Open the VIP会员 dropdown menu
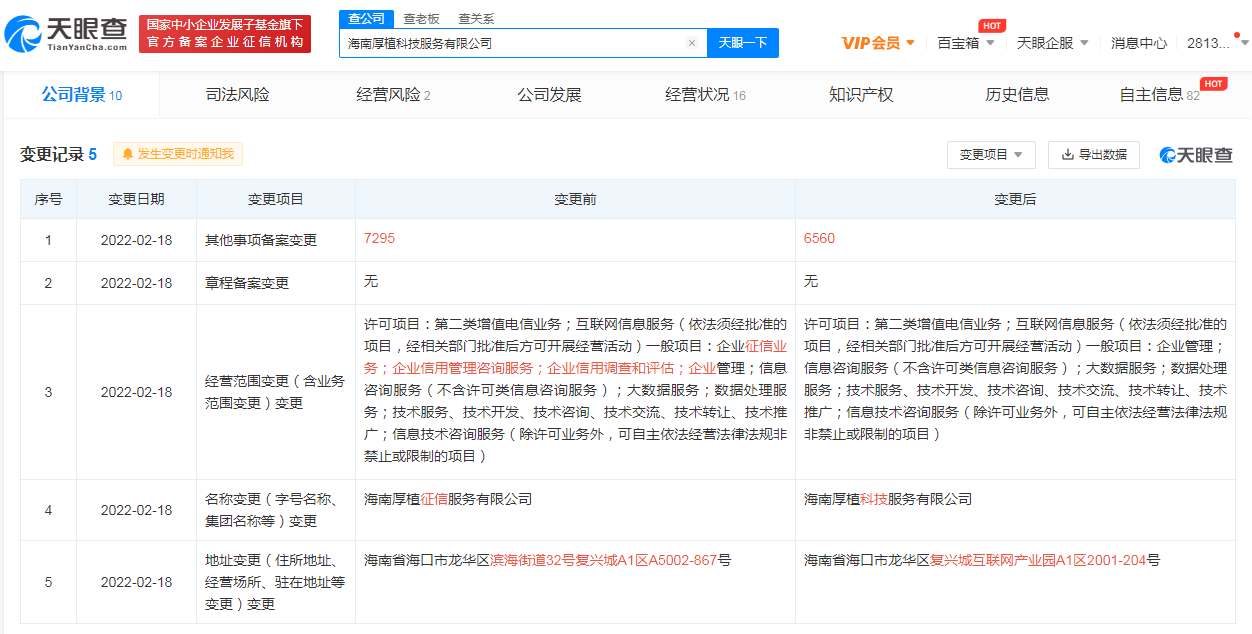Screen dimensions: 1252x634 pos(878,43)
